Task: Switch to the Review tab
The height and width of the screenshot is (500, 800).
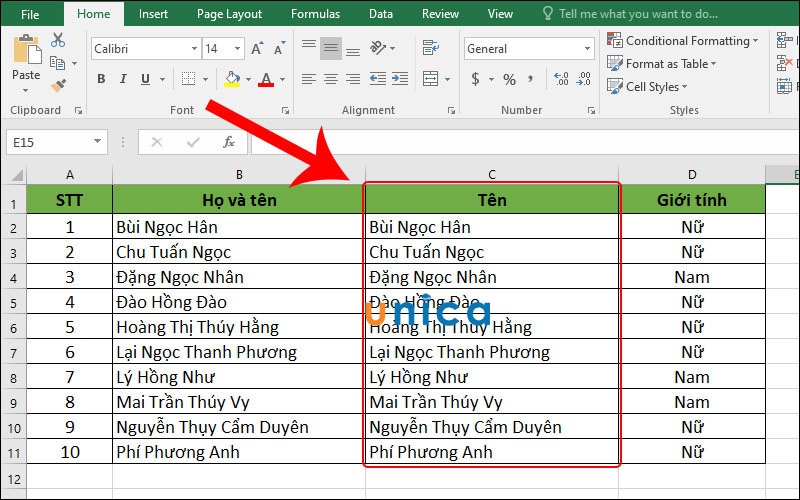Action: [x=440, y=14]
